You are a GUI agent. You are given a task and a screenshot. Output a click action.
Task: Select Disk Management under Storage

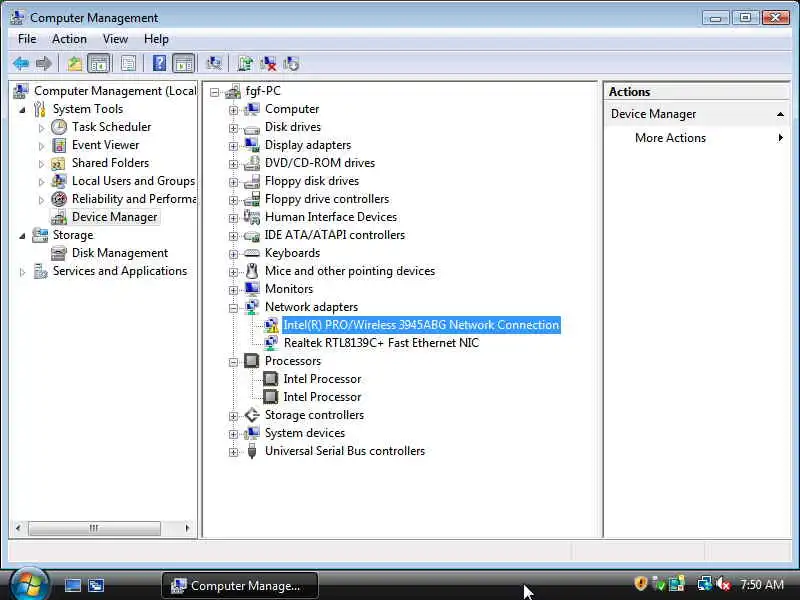coord(119,253)
